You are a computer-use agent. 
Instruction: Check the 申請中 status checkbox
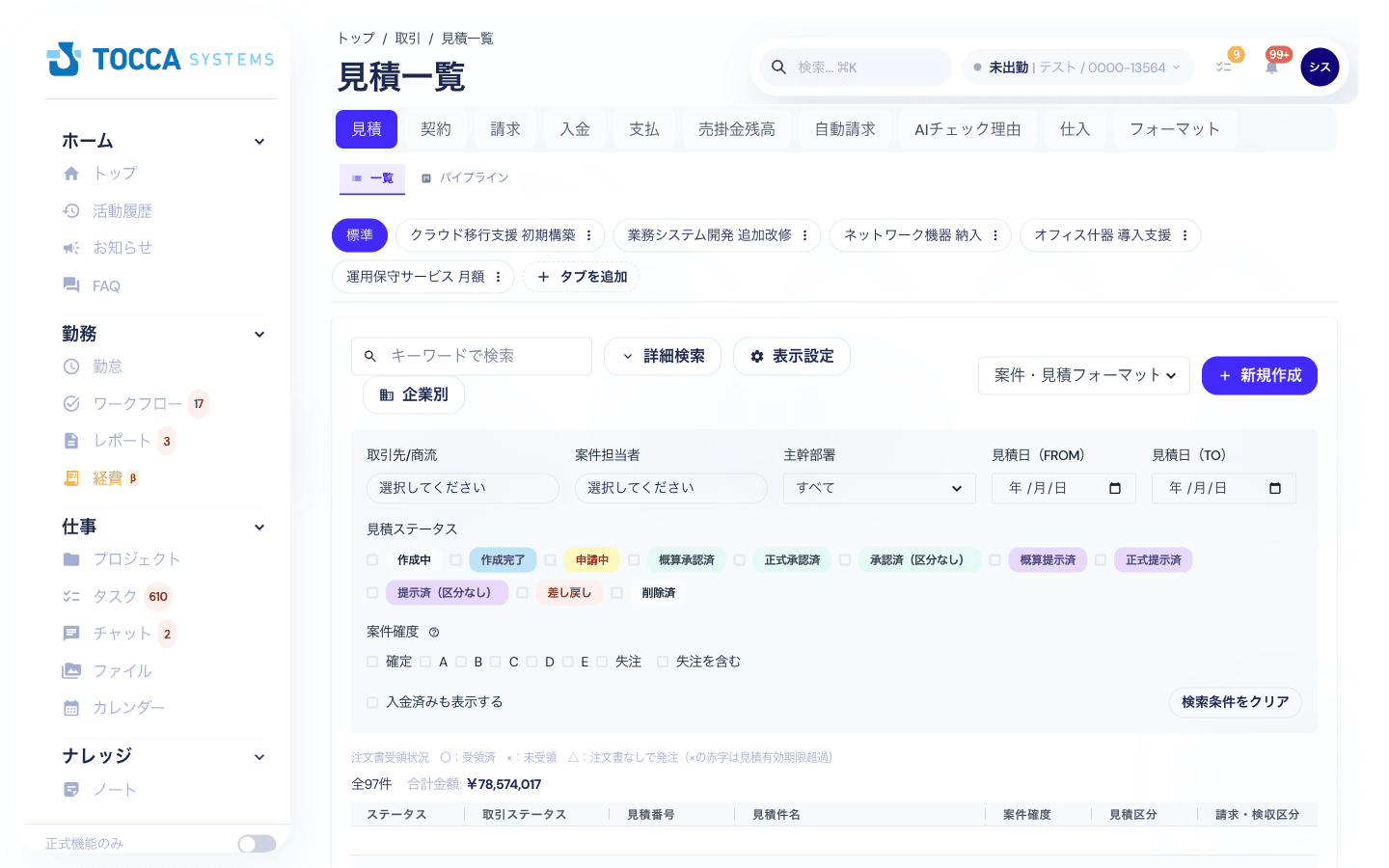point(550,560)
